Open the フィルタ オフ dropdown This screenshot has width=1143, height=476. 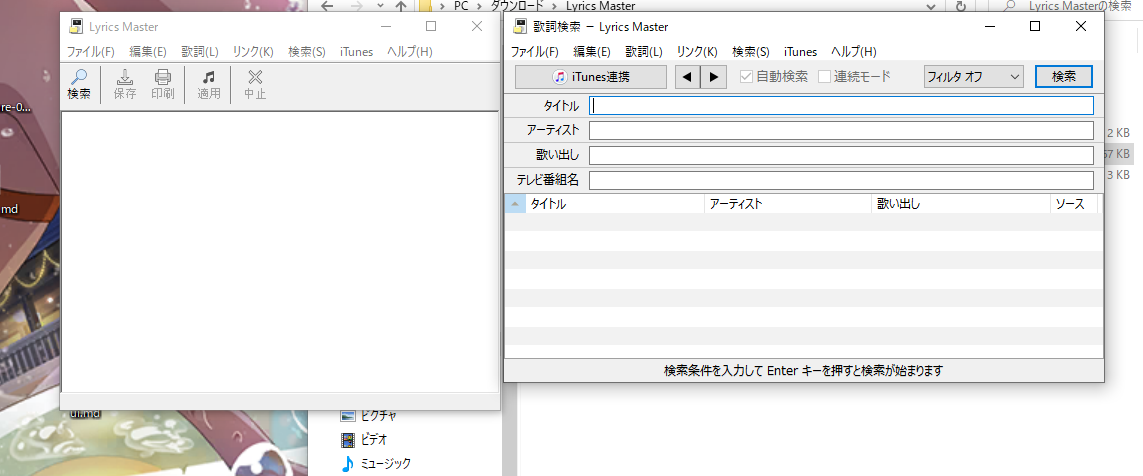pyautogui.click(x=973, y=77)
